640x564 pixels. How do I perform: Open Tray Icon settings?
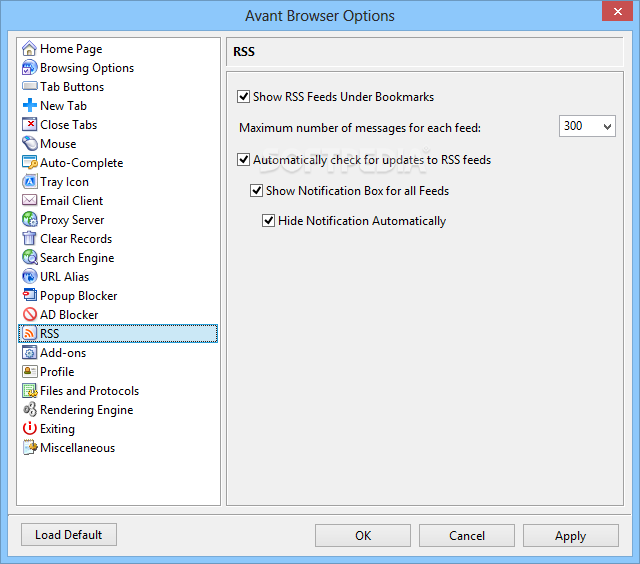pyautogui.click(x=64, y=182)
